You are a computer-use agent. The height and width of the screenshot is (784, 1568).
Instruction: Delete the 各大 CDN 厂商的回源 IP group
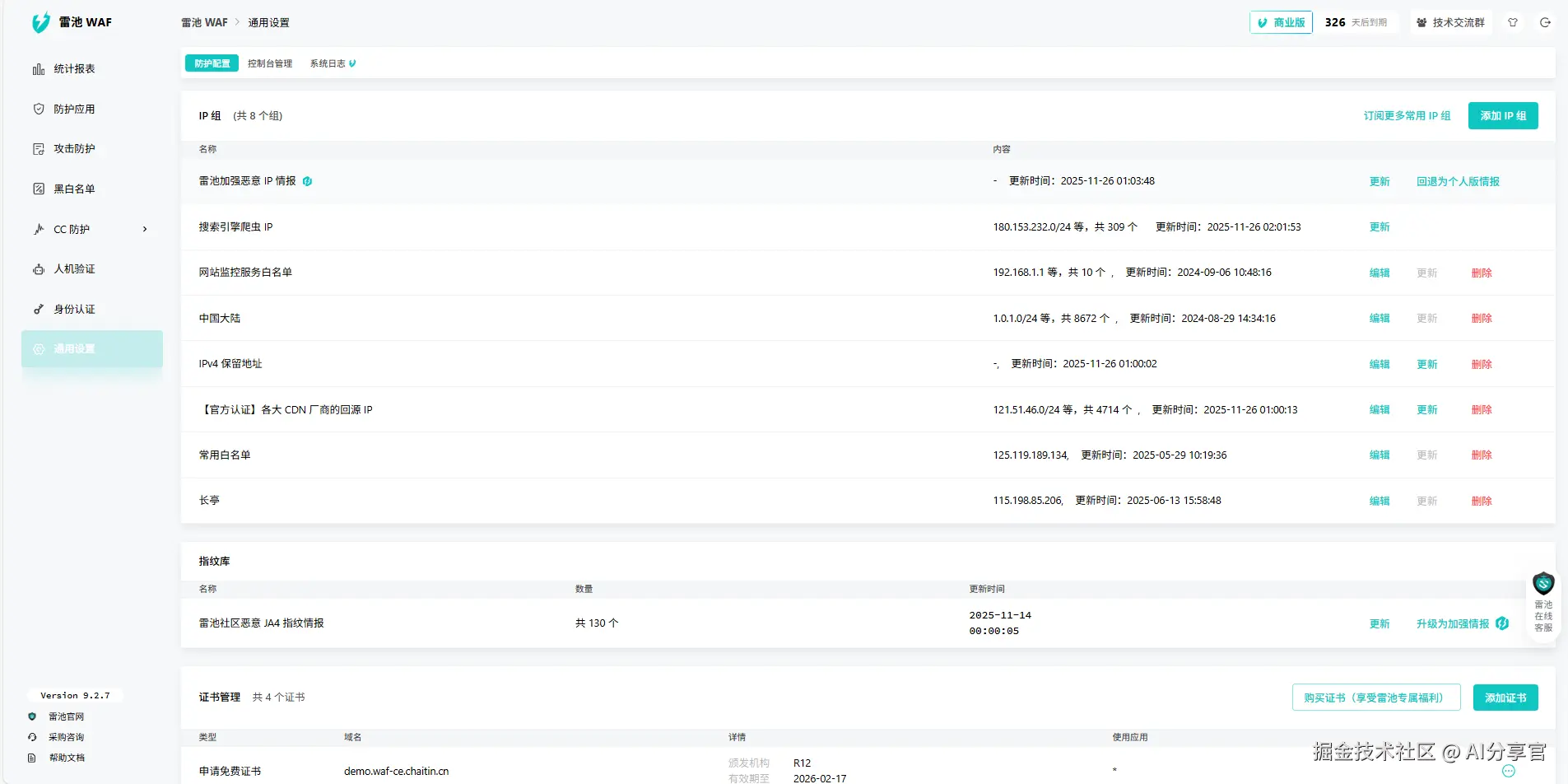[1482, 409]
